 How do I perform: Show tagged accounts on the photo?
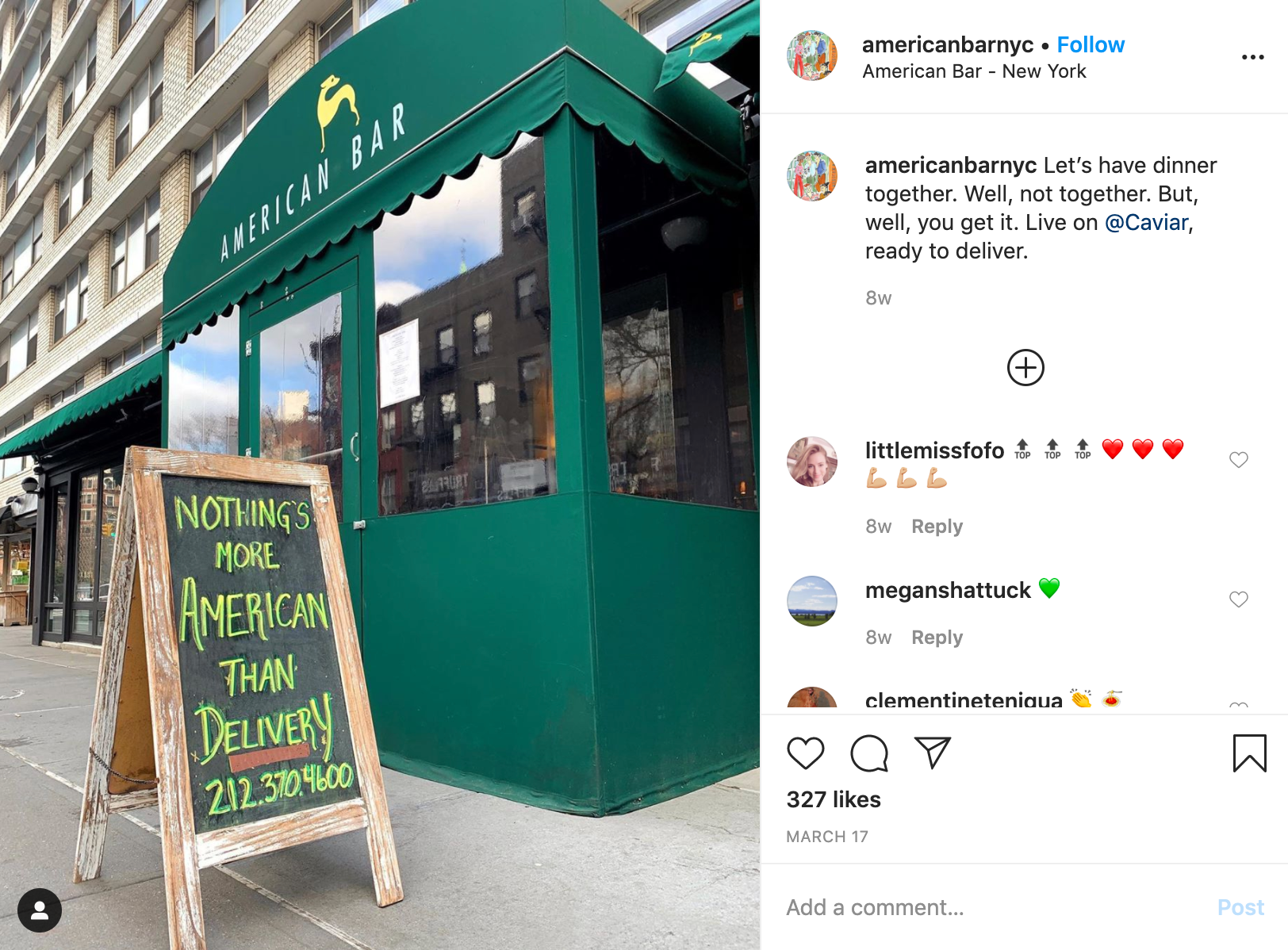tap(40, 910)
